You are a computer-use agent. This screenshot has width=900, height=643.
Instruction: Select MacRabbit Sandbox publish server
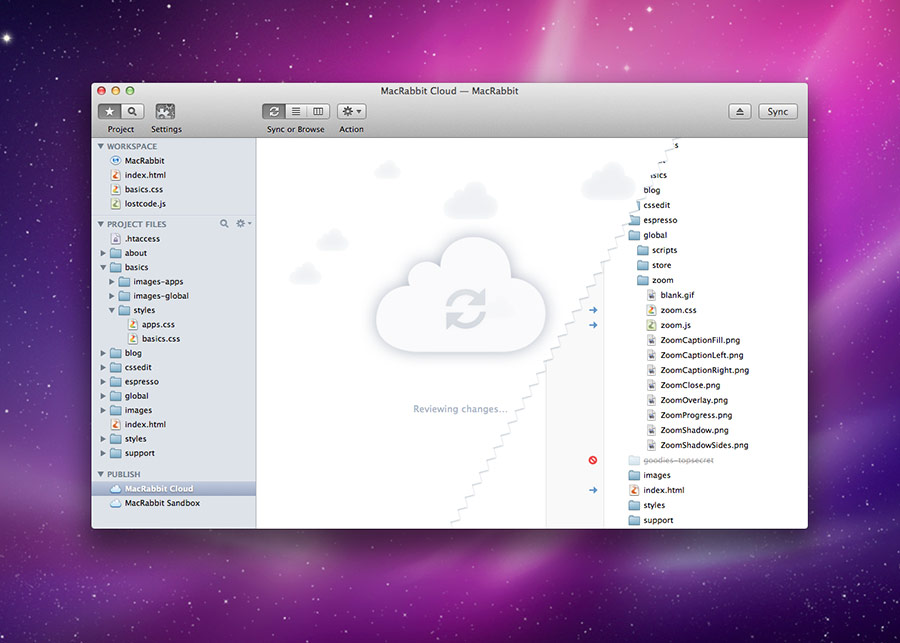click(173, 503)
